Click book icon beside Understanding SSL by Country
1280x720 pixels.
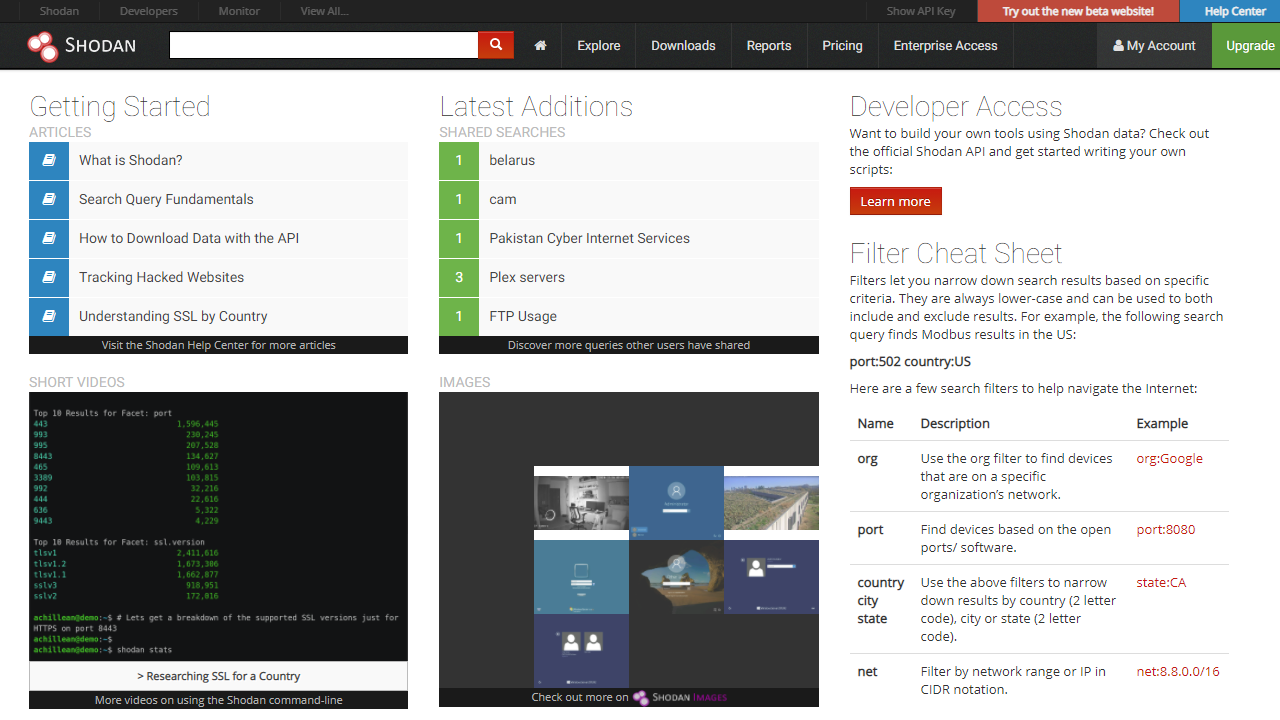pos(49,316)
